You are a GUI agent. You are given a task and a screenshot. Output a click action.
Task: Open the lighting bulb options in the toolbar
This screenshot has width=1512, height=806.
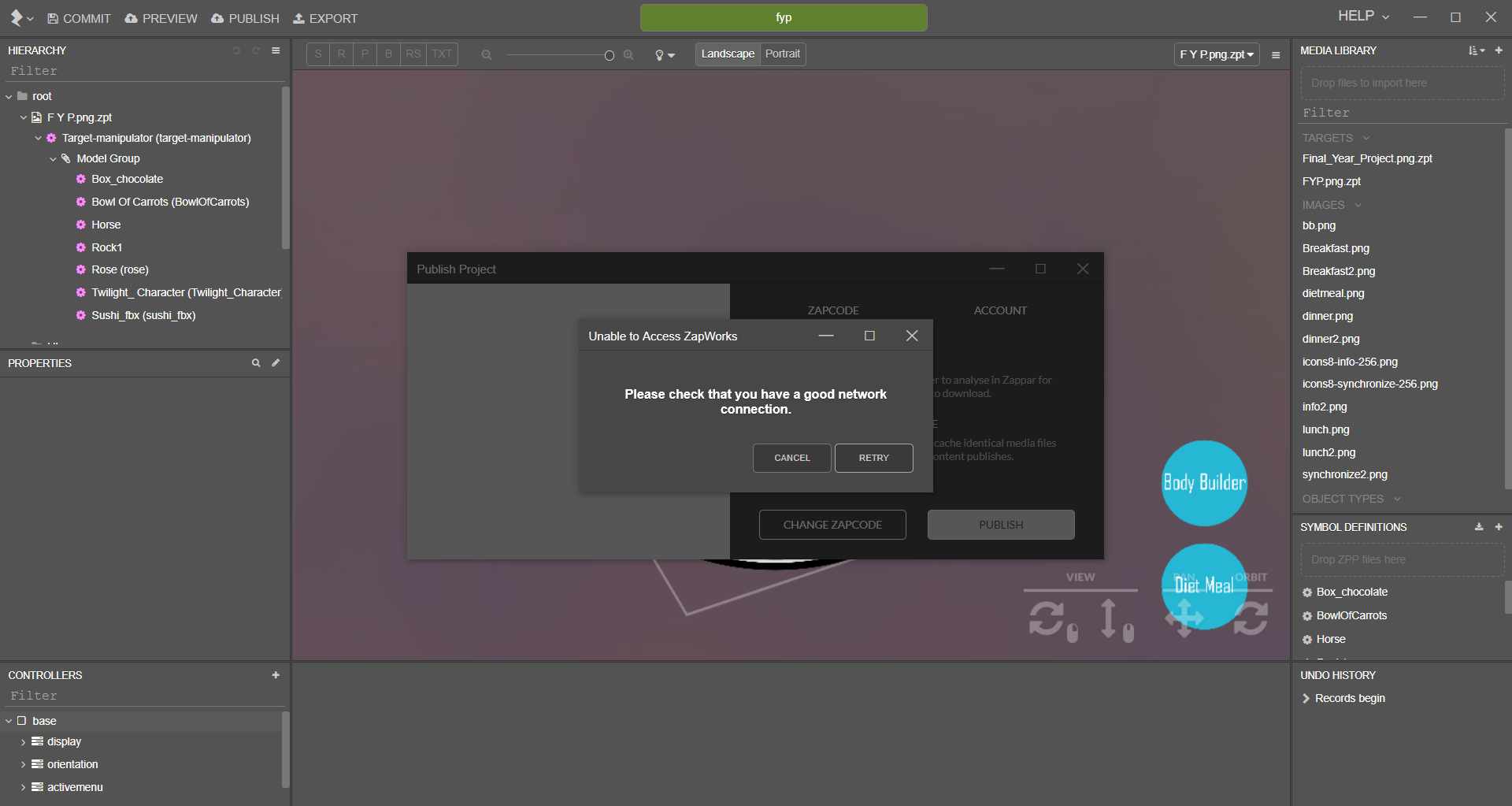(x=664, y=54)
